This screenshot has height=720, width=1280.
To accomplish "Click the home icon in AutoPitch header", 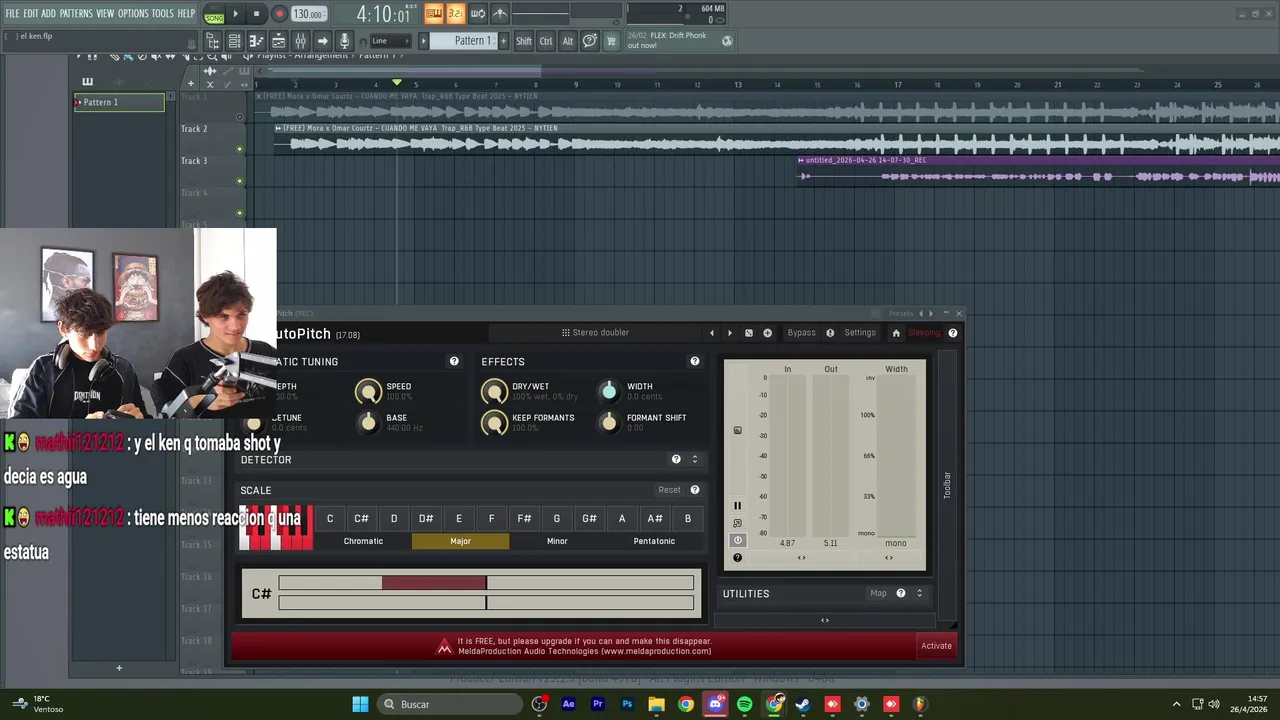I will click(x=896, y=333).
